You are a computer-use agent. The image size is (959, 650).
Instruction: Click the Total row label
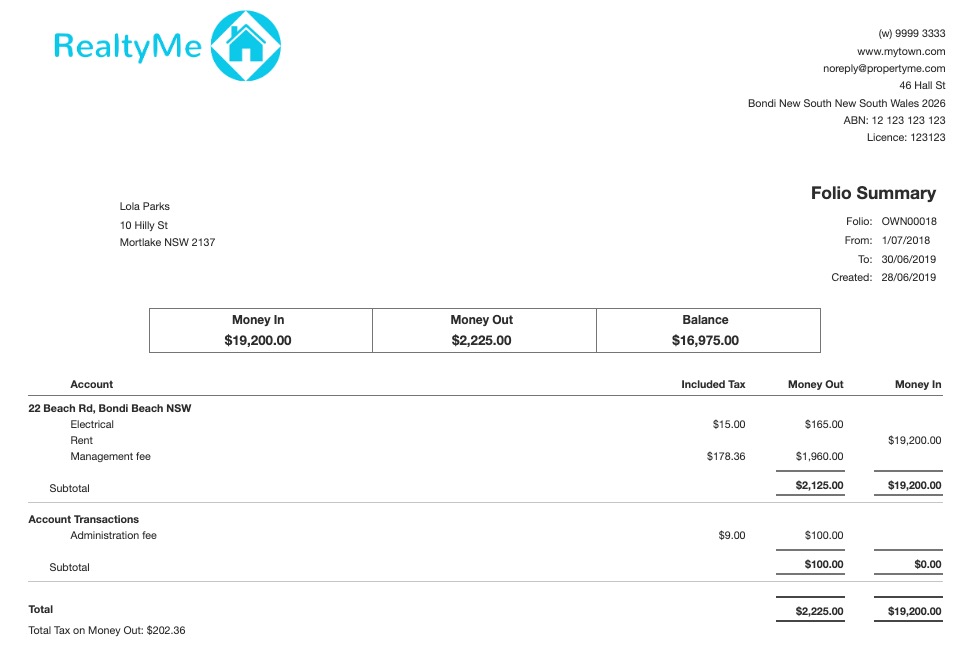pyautogui.click(x=40, y=609)
